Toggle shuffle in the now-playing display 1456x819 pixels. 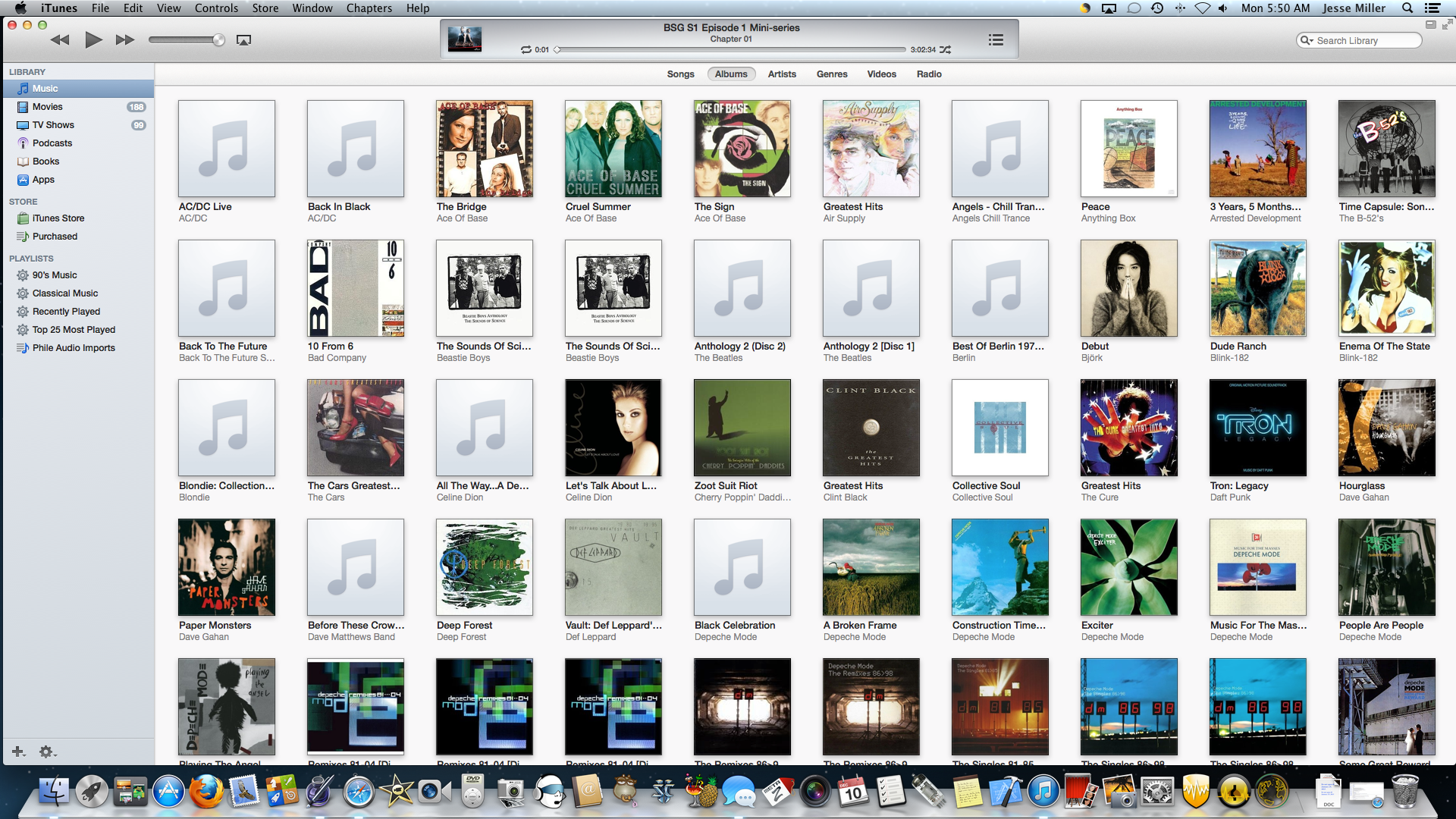click(x=945, y=50)
